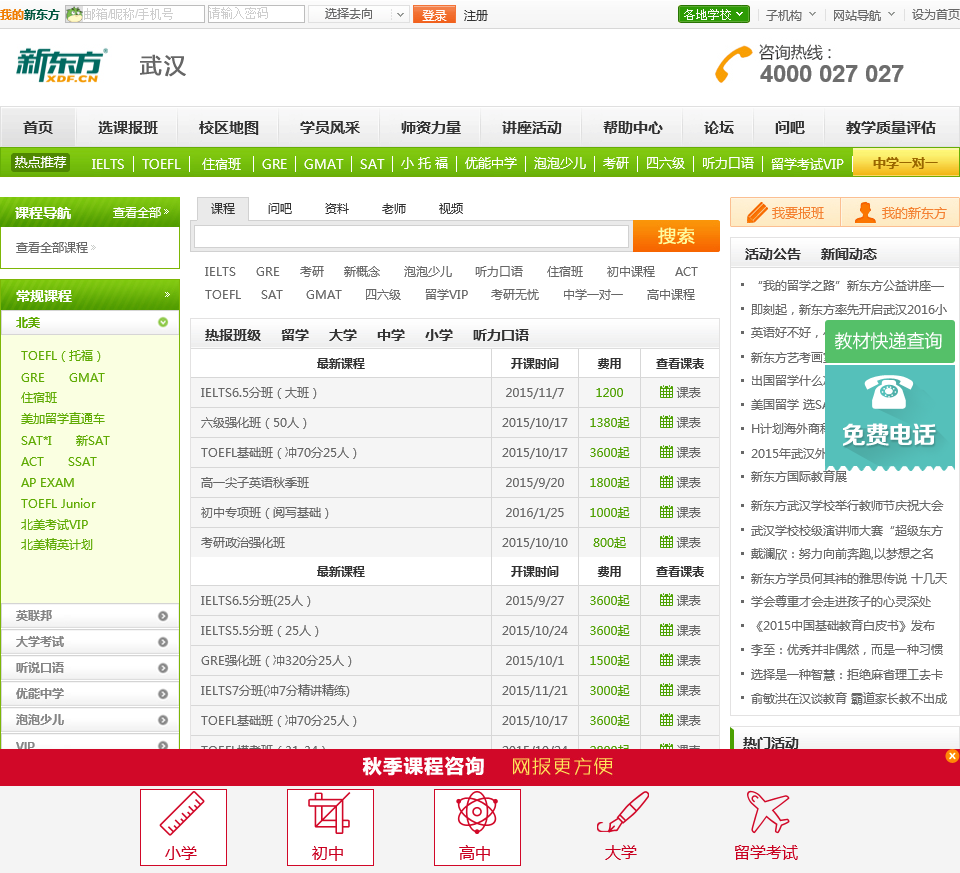Click the 邮箱/昵称/手机号 login field
Viewport: 960px width, 873px height.
pos(135,14)
